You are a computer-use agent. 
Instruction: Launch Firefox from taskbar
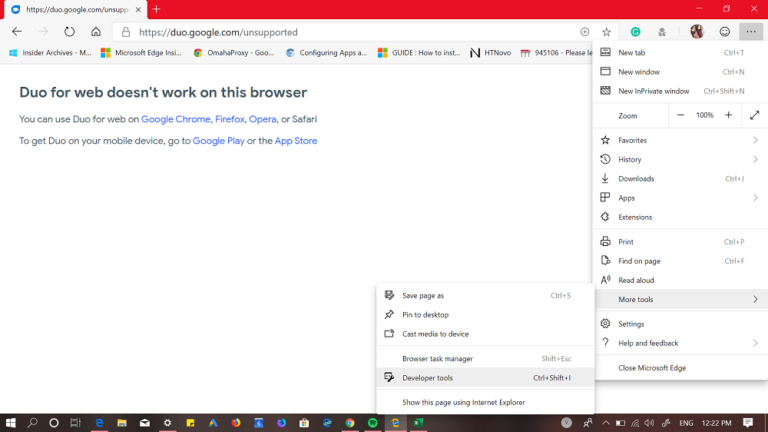[x=236, y=423]
